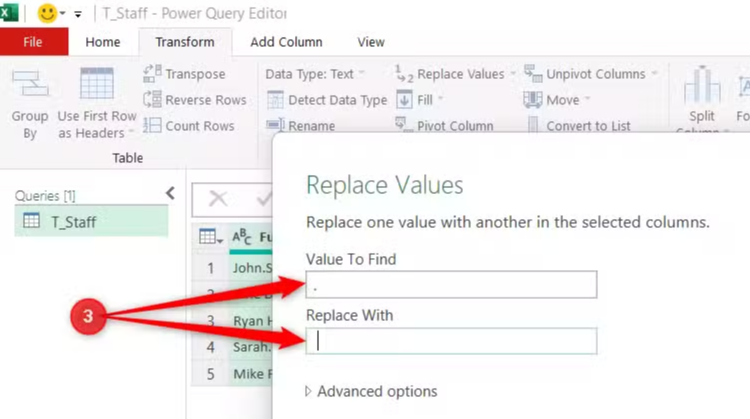This screenshot has height=419, width=750.
Task: Click the Transpose icon
Action: (x=152, y=74)
